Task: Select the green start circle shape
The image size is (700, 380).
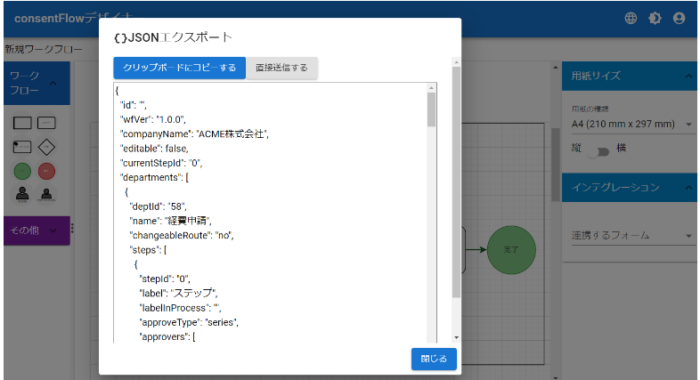Action: [22, 171]
